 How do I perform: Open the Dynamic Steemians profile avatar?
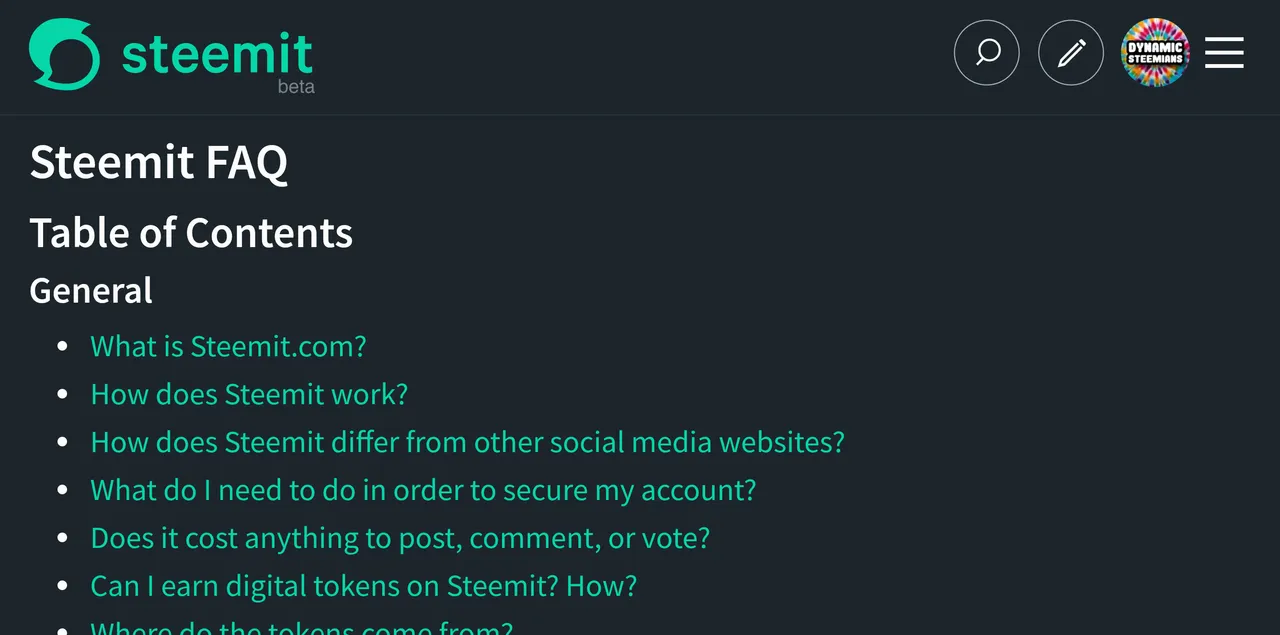coord(1155,52)
